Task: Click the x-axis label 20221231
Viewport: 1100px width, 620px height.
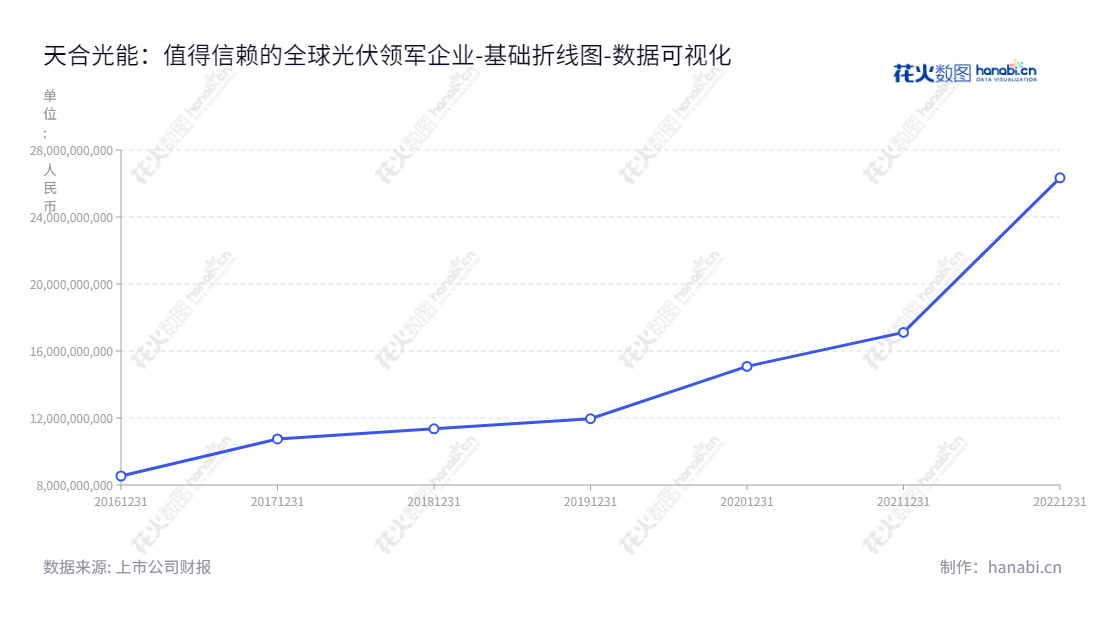Action: point(1059,502)
